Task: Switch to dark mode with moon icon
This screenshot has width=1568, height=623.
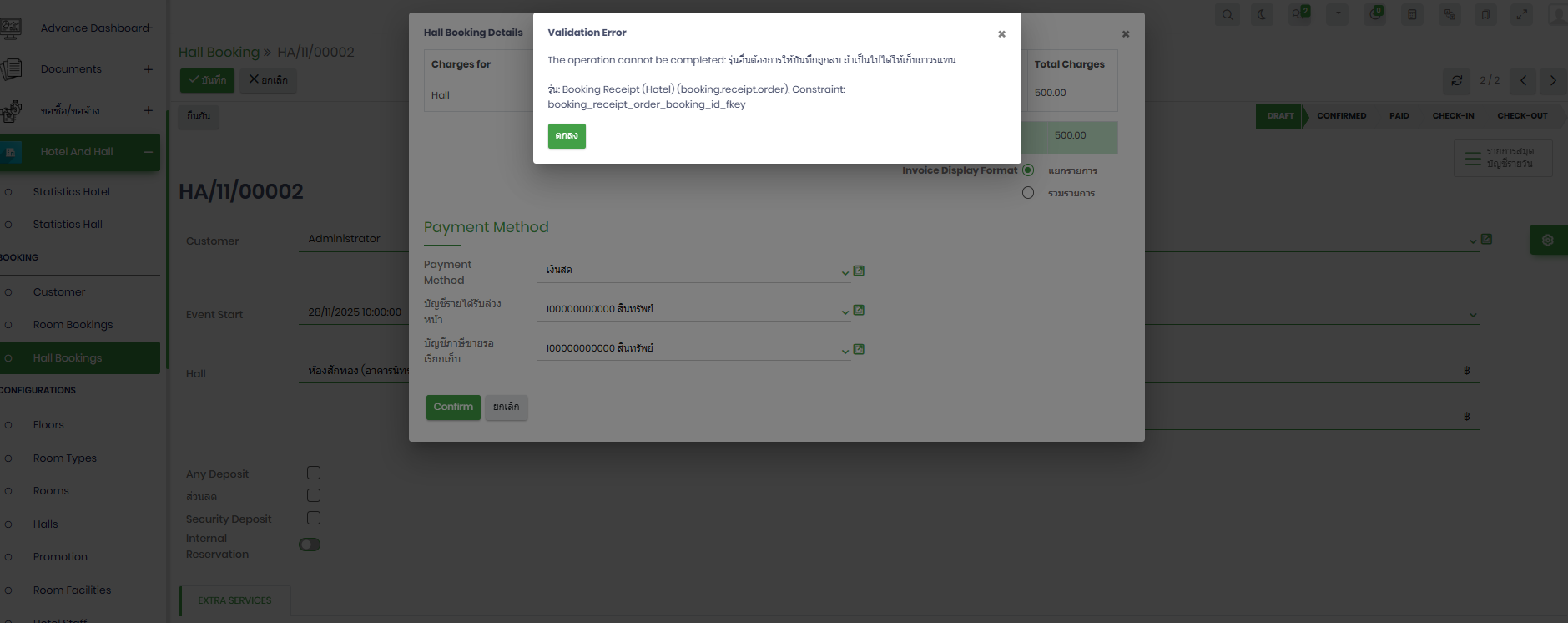Action: click(x=1262, y=14)
